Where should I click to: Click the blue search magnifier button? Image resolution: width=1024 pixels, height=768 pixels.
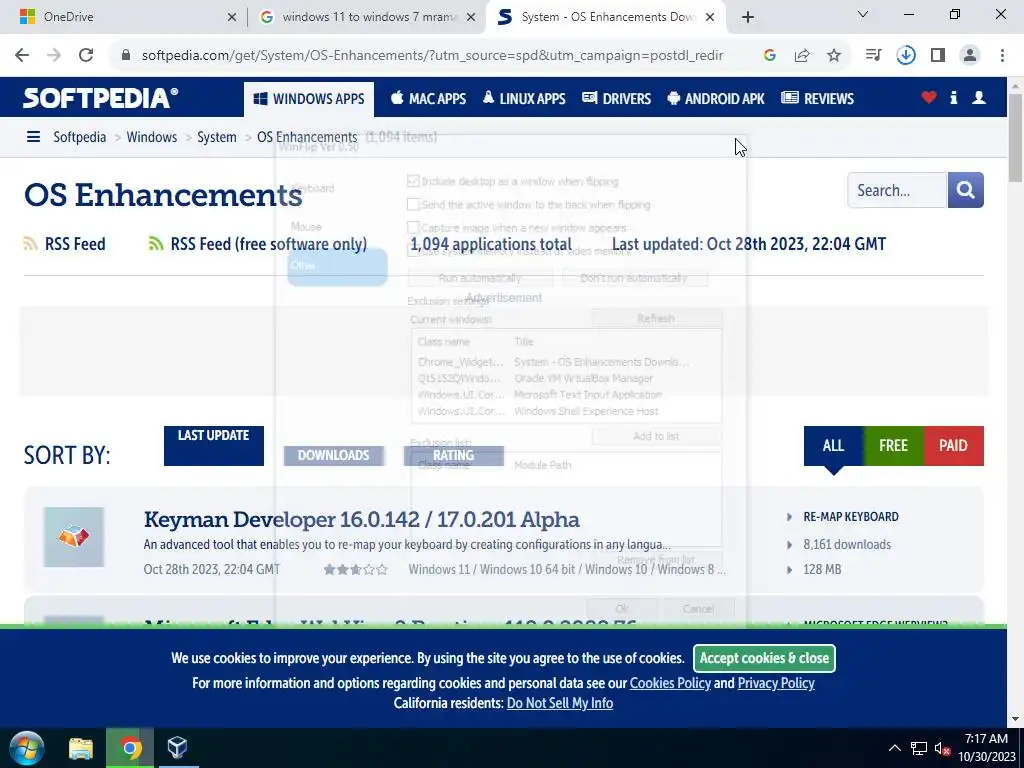(x=965, y=190)
